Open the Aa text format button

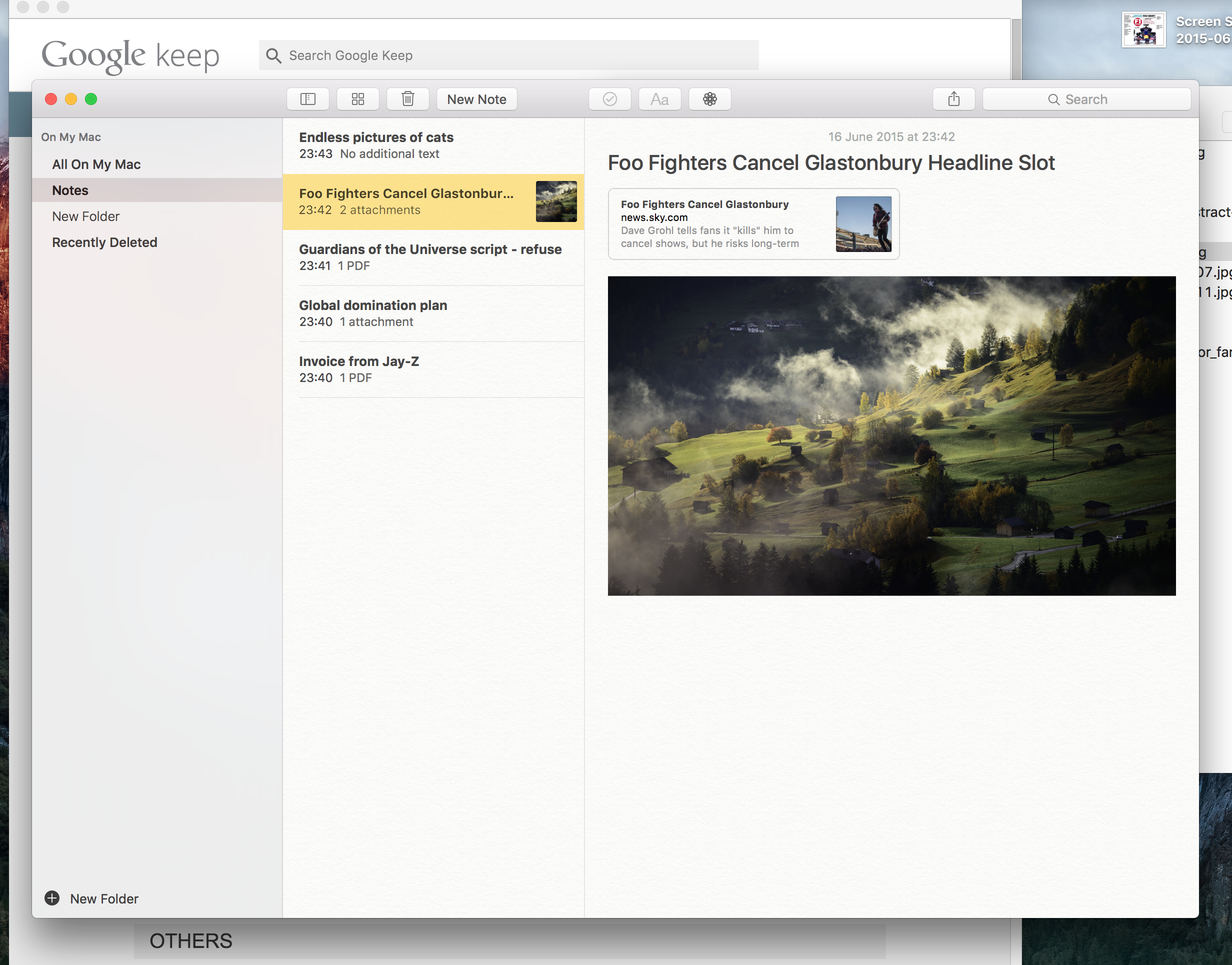click(x=660, y=99)
